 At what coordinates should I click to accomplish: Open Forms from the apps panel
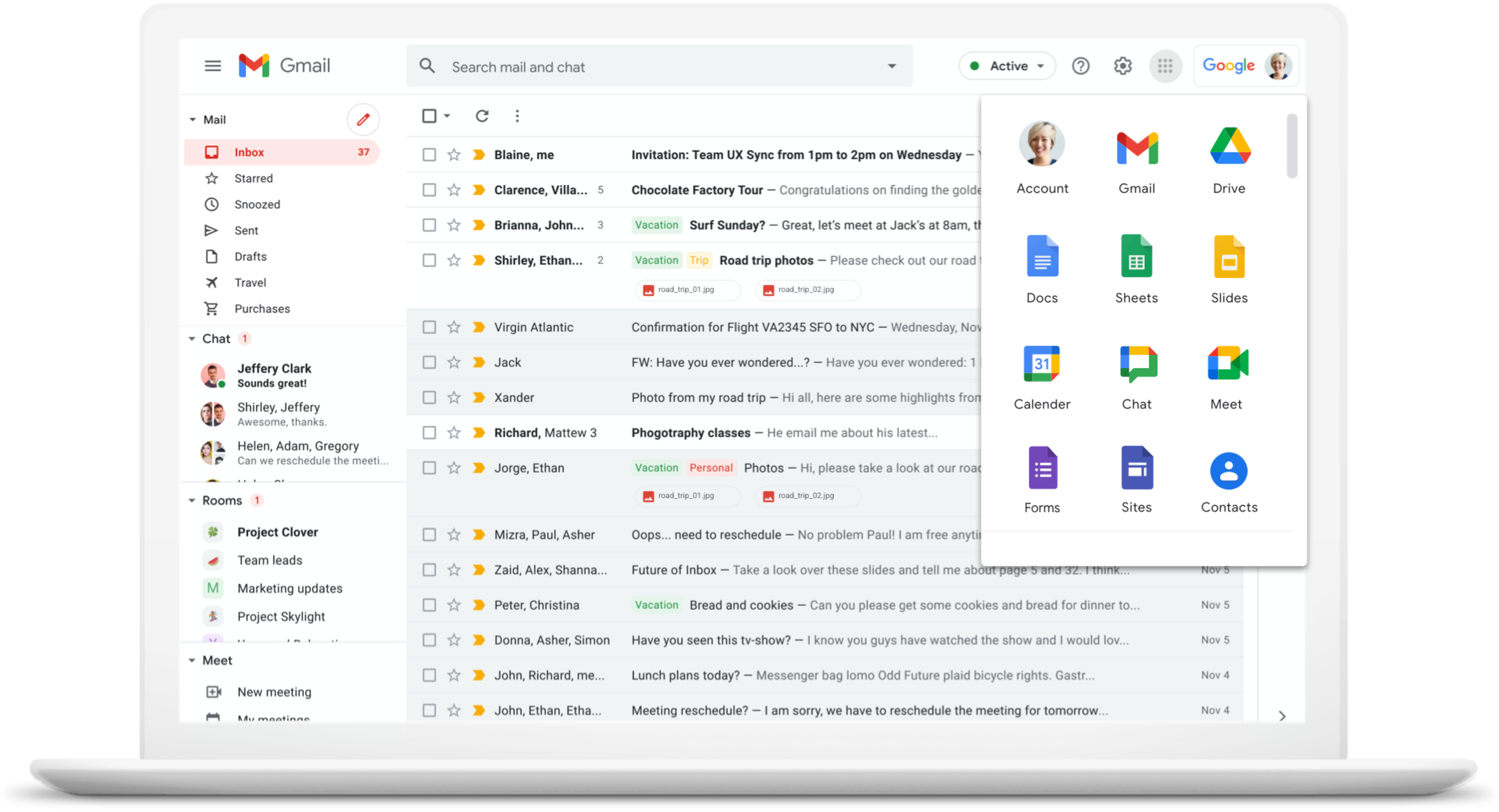pos(1042,480)
